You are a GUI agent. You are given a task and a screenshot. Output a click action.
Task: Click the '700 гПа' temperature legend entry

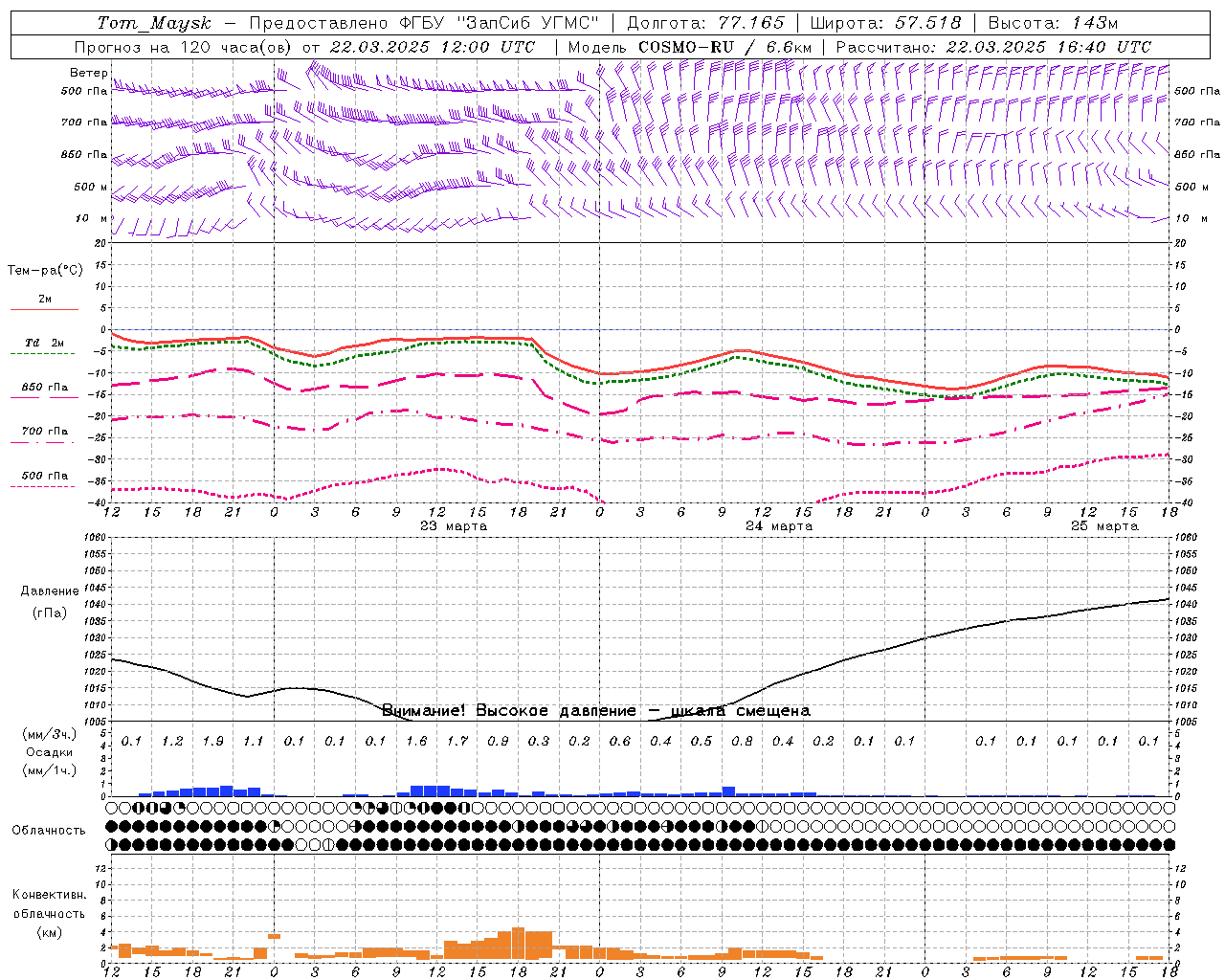pos(44,432)
